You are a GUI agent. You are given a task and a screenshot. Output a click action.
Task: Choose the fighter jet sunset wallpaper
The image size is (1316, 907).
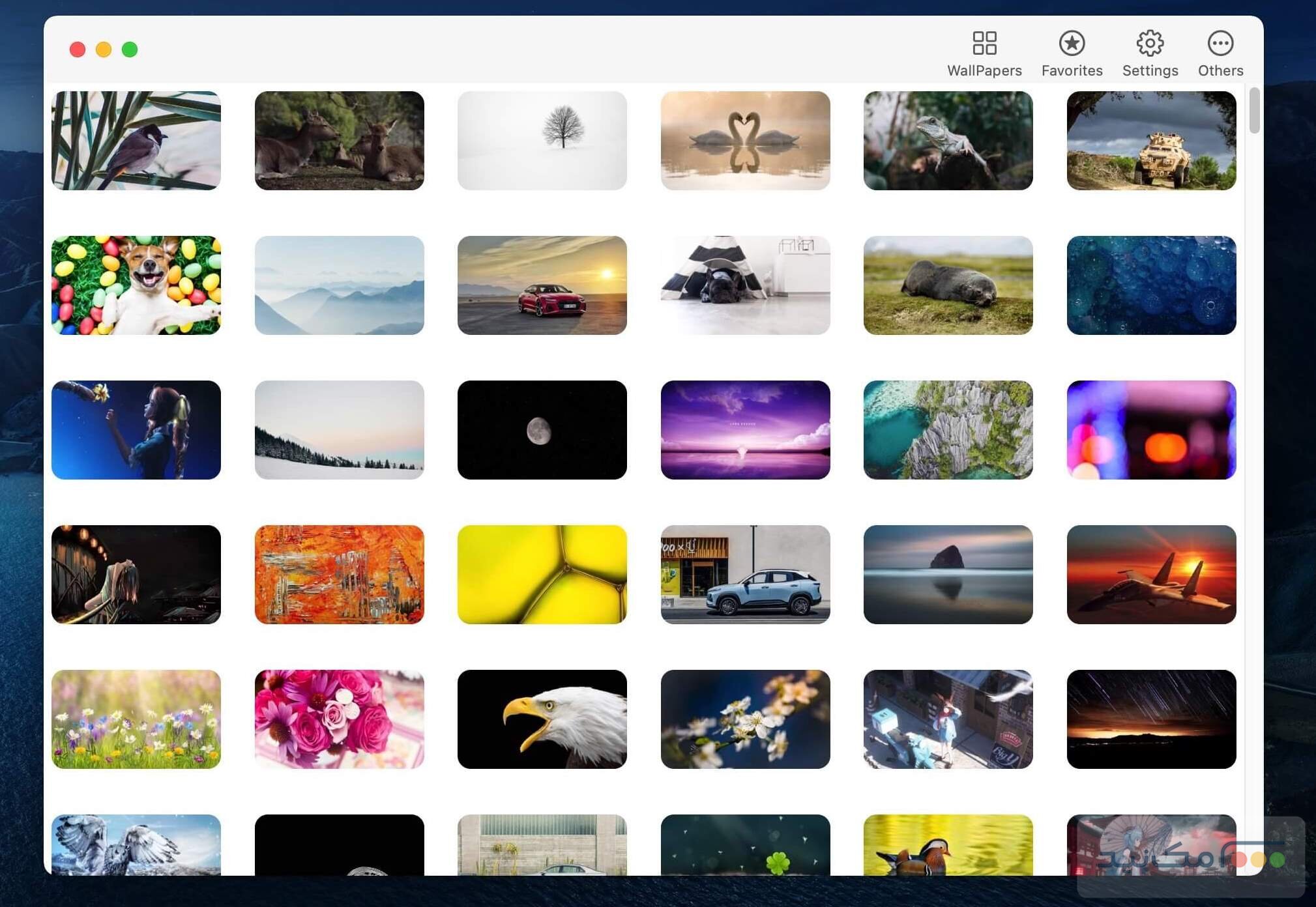pos(1150,574)
